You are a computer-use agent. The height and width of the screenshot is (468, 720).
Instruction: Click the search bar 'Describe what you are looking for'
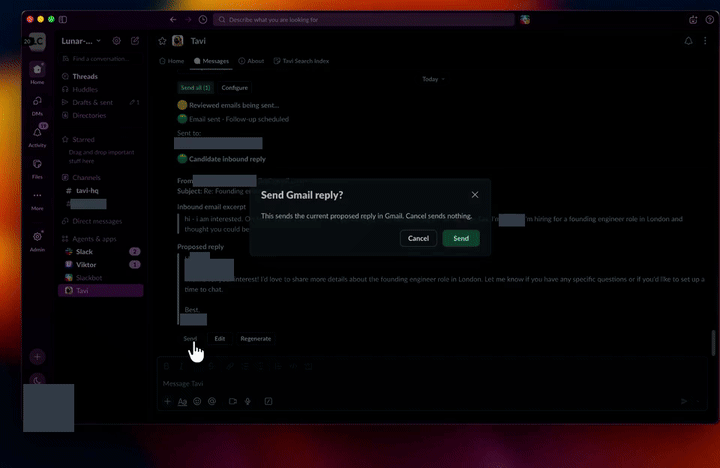[364, 20]
